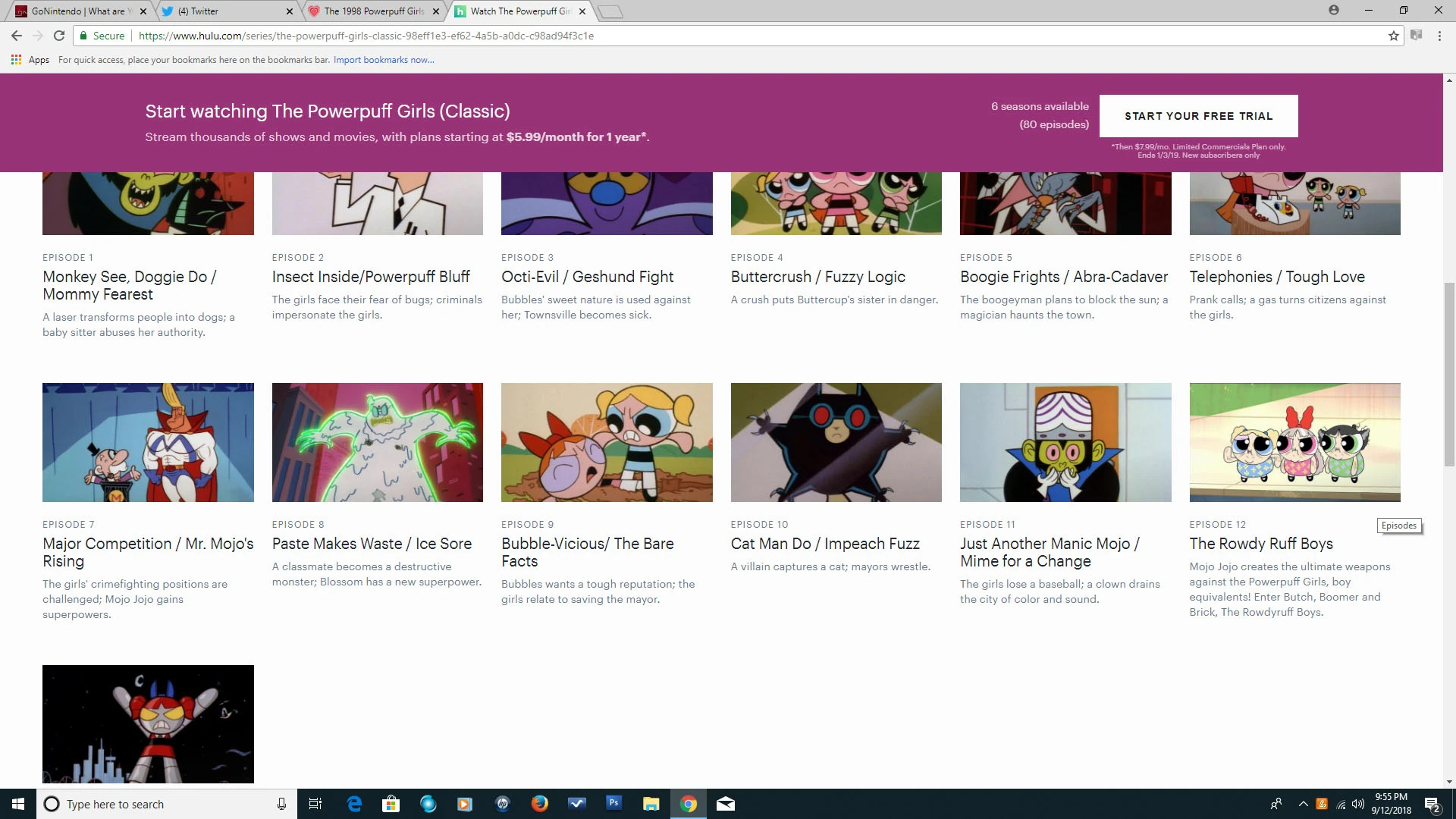Switch to the GoNintendo tab

coord(76,11)
